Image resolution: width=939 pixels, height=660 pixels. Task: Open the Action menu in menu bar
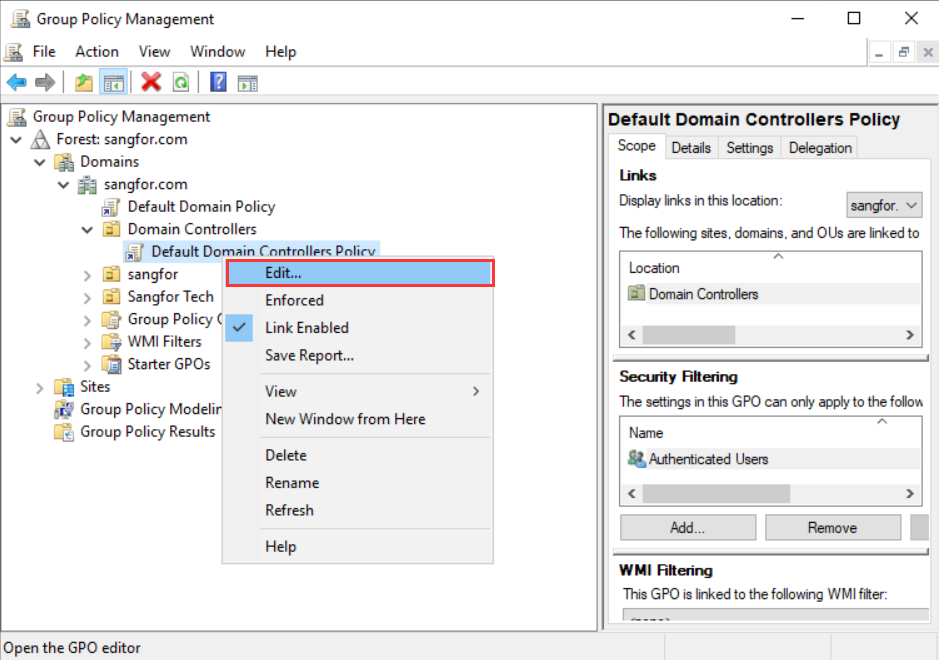[97, 52]
